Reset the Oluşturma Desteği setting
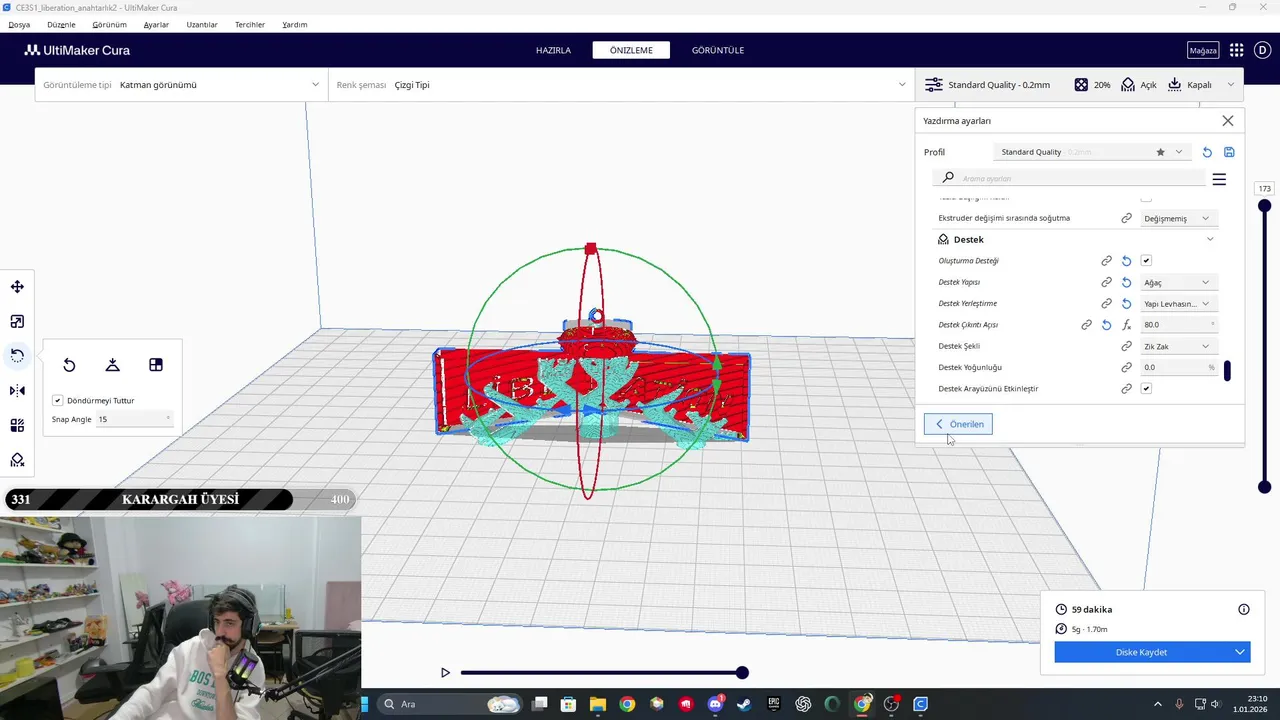 point(1126,261)
